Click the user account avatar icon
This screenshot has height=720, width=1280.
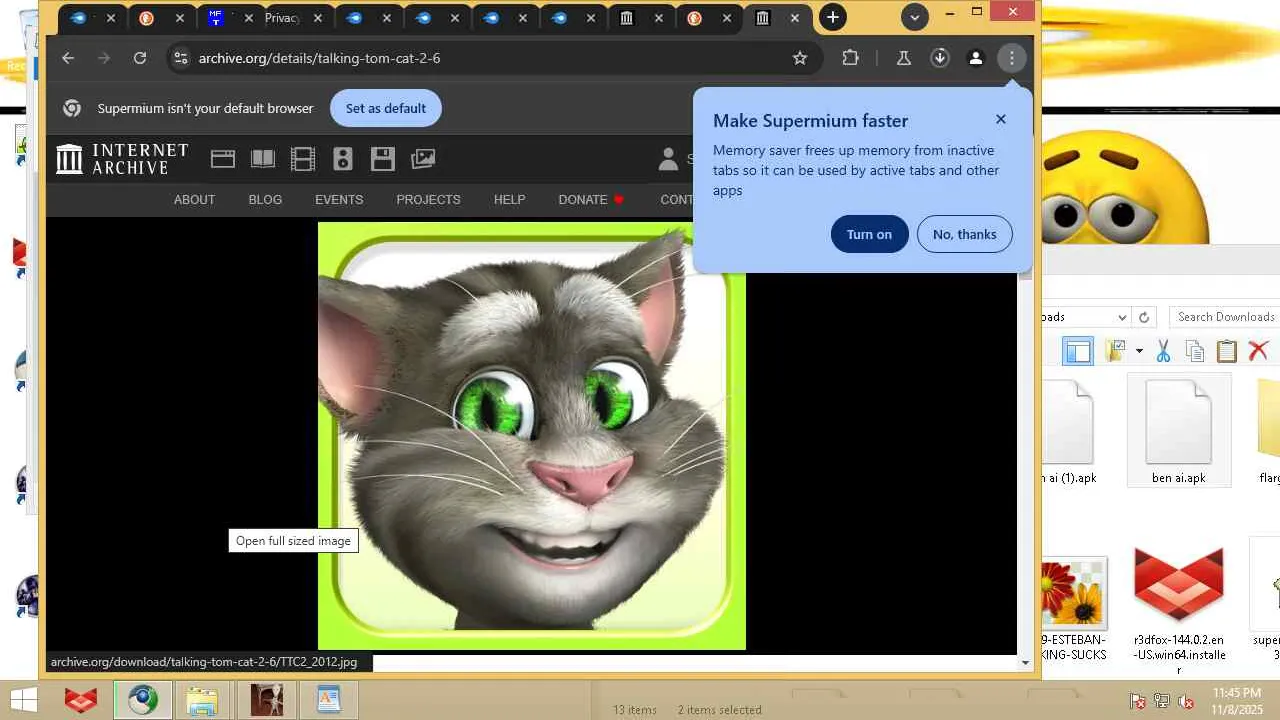668,158
